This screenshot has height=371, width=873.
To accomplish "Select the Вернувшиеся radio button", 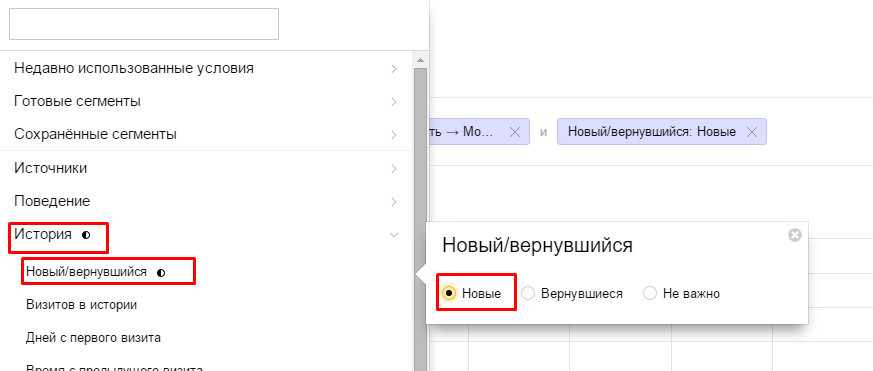I will pyautogui.click(x=528, y=293).
